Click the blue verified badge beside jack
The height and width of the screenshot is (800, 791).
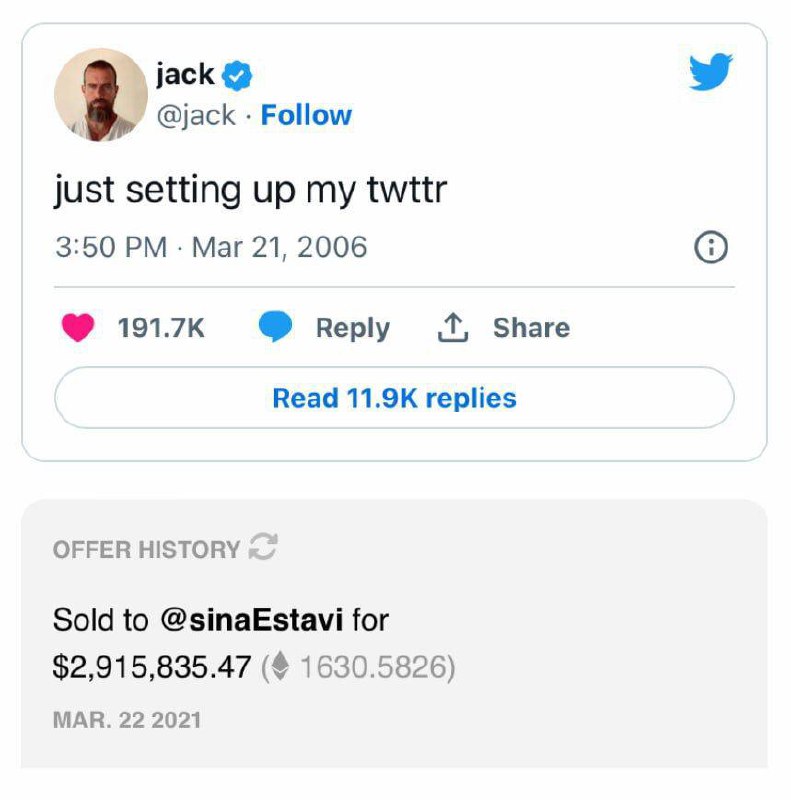(237, 75)
